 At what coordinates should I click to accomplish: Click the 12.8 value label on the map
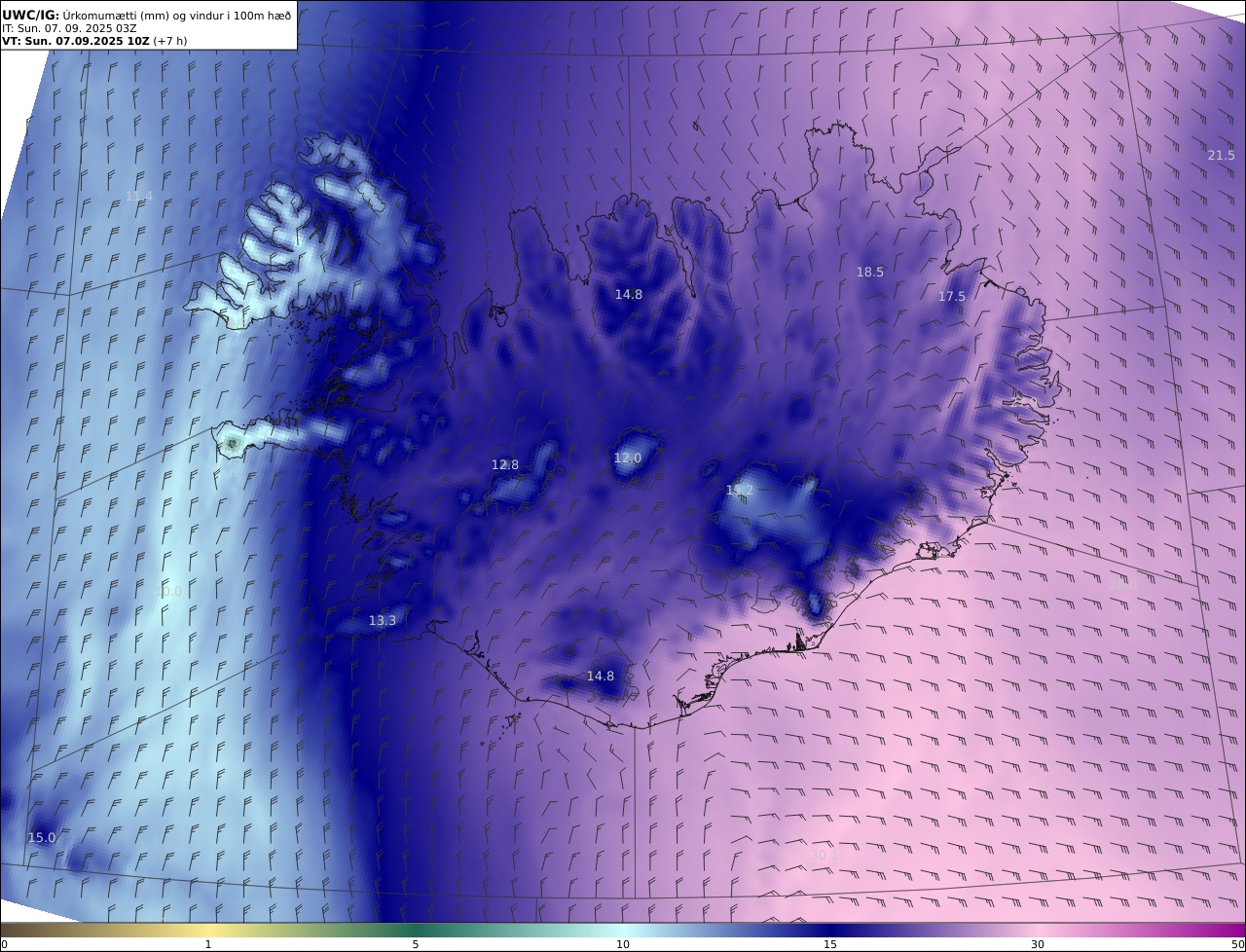(505, 465)
